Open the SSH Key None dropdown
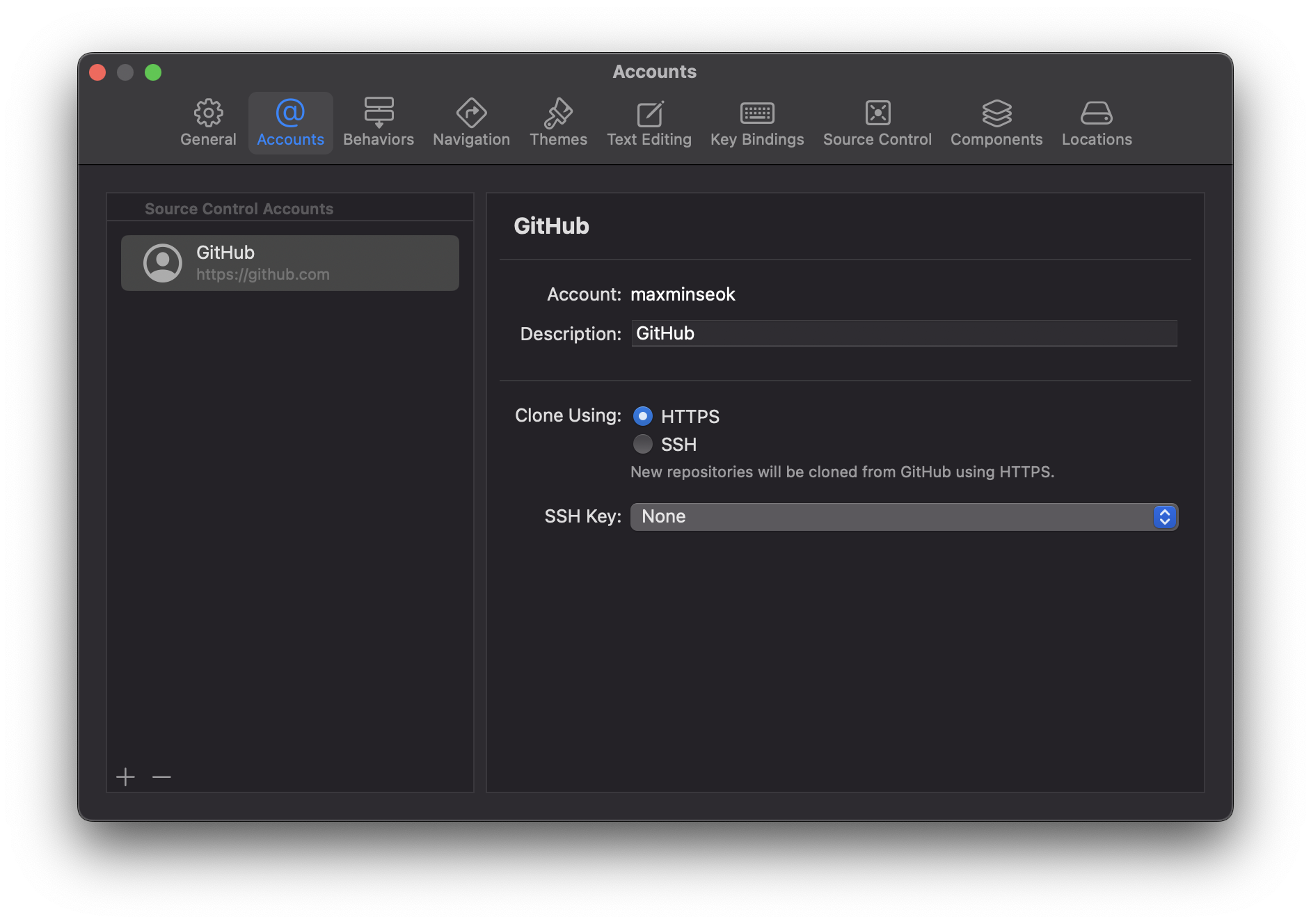This screenshot has height=924, width=1311. (904, 516)
